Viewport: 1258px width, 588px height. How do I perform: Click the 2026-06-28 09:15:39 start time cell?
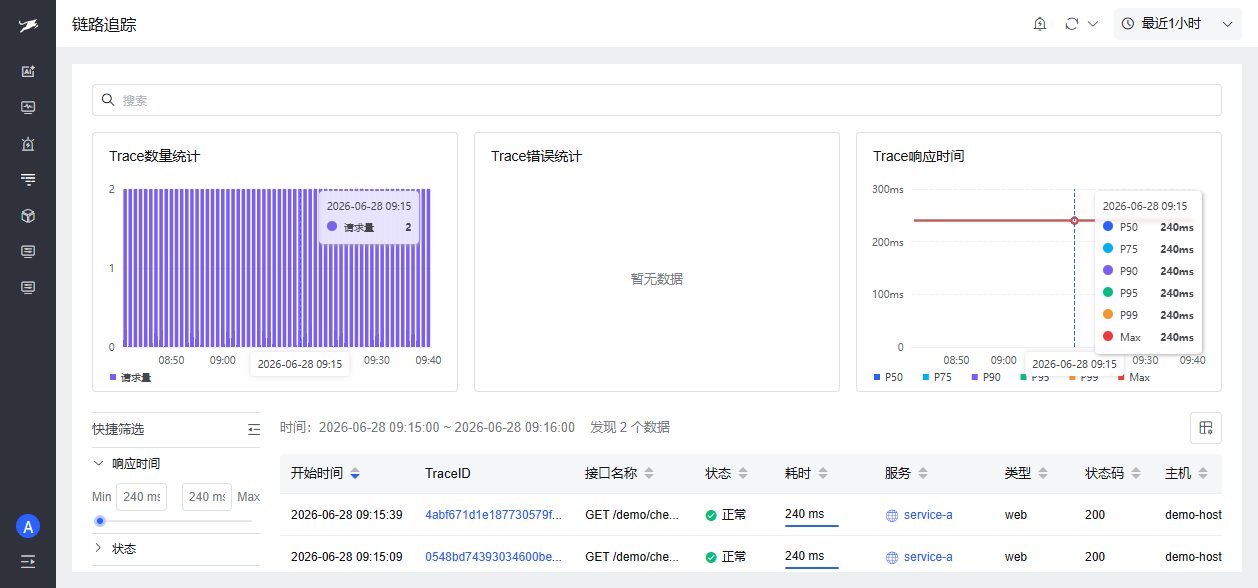(347, 515)
